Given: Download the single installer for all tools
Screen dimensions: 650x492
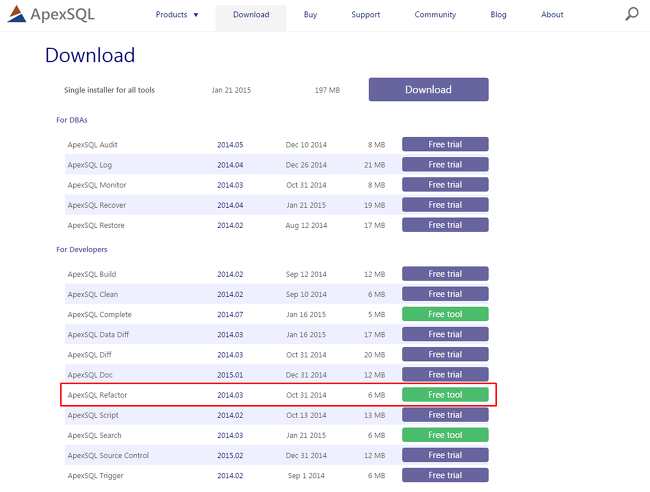Looking at the screenshot, I should click(x=429, y=90).
